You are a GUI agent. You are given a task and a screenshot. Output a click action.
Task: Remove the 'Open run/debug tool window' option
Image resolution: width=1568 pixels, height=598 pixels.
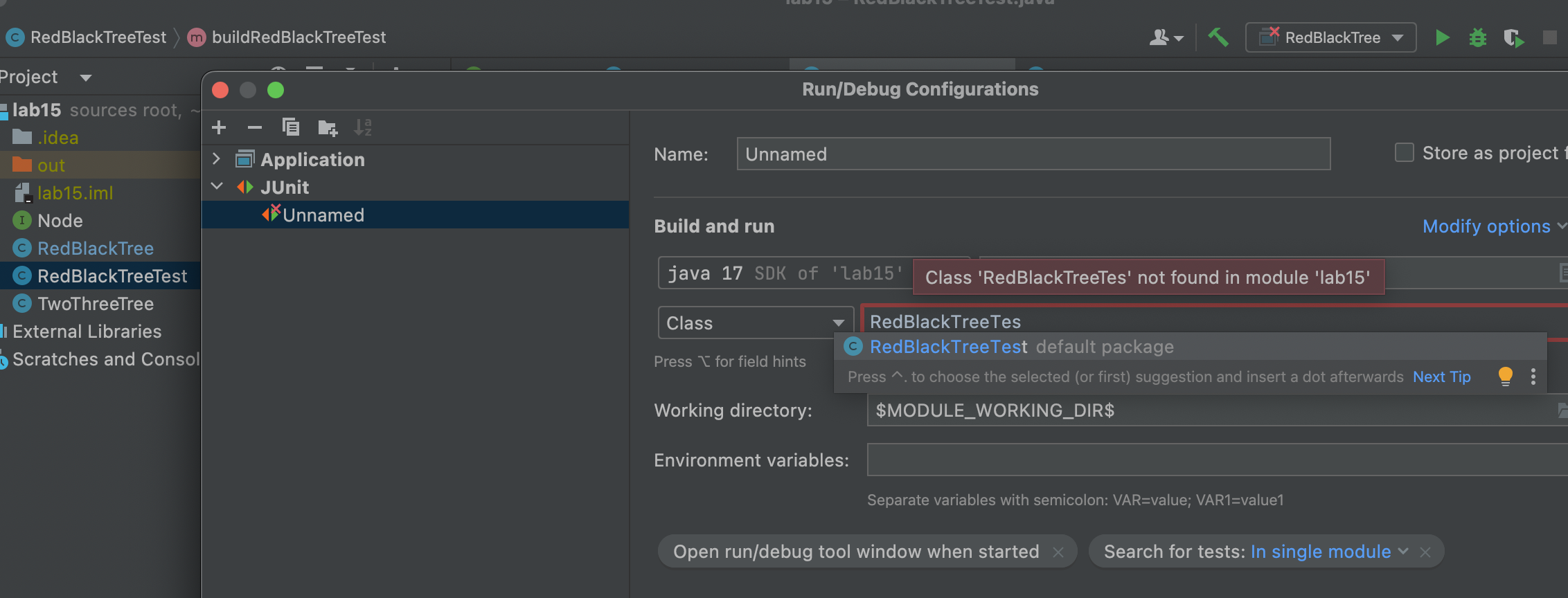coord(1058,552)
